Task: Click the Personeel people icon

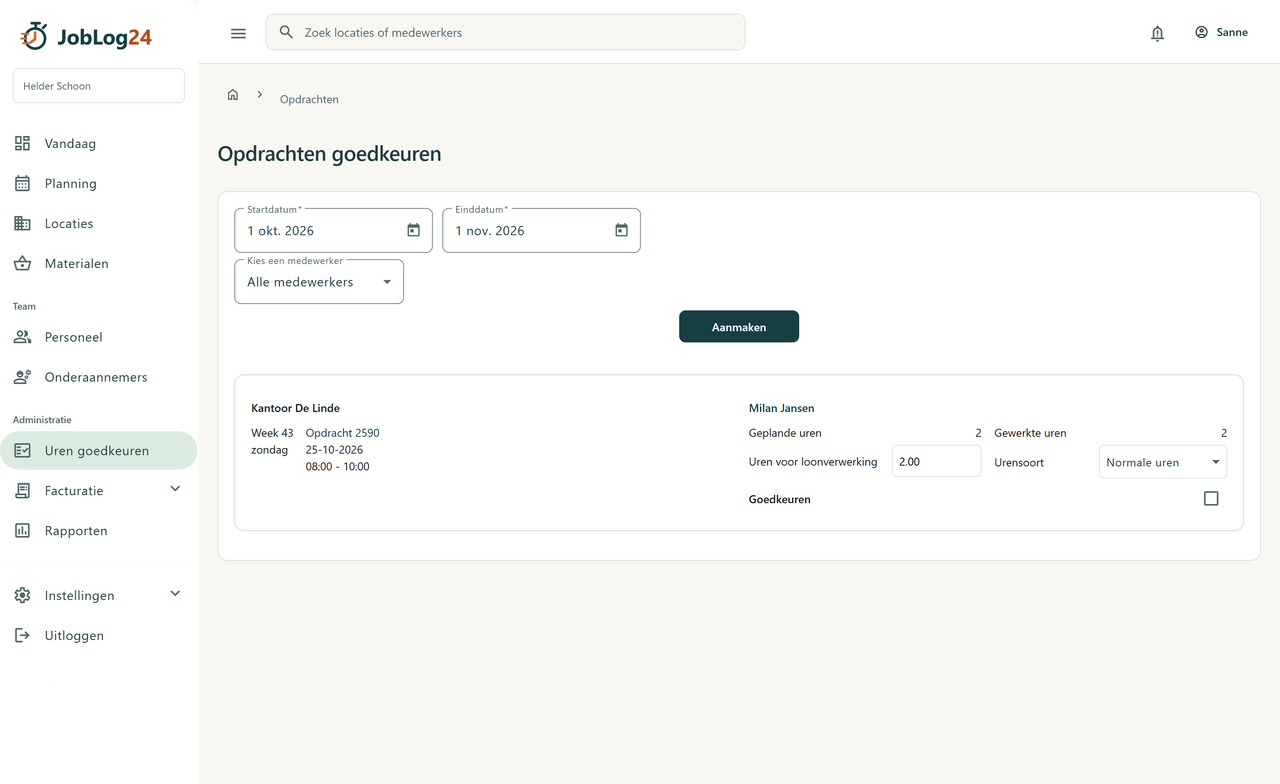Action: [22, 337]
